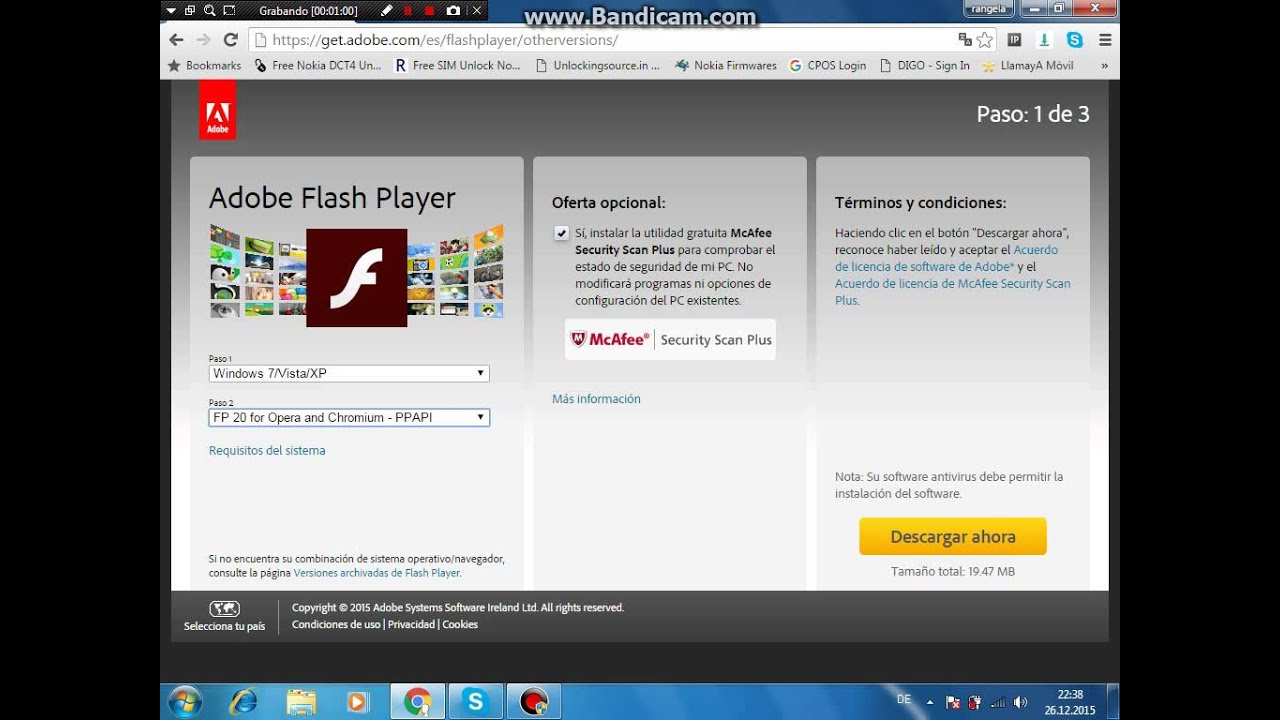Pause the Bandicam recording
Viewport: 1280px width, 720px height.
tap(407, 11)
